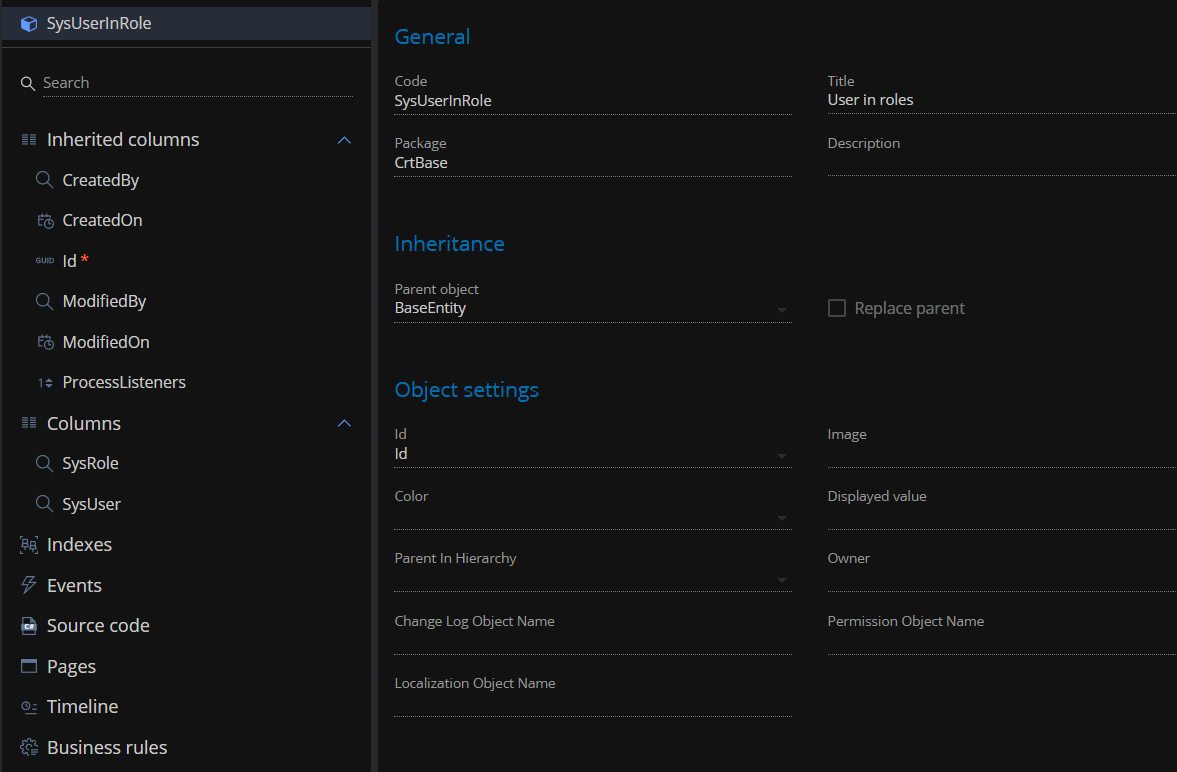This screenshot has width=1177, height=772.
Task: Collapse the Inherited columns section
Action: pyautogui.click(x=344, y=140)
